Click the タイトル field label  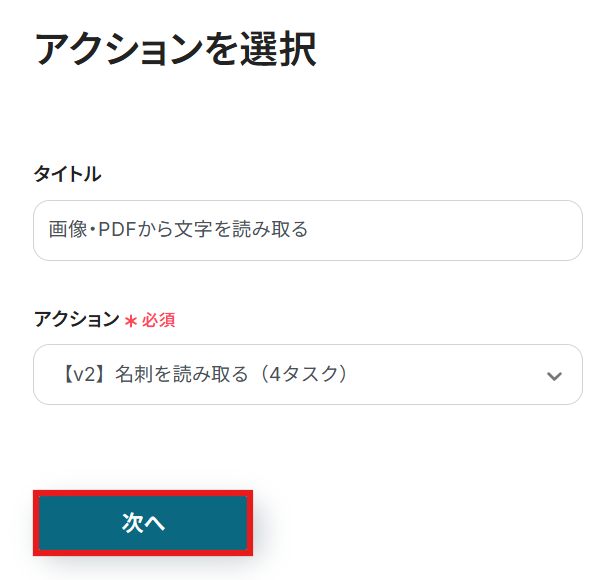(x=67, y=174)
